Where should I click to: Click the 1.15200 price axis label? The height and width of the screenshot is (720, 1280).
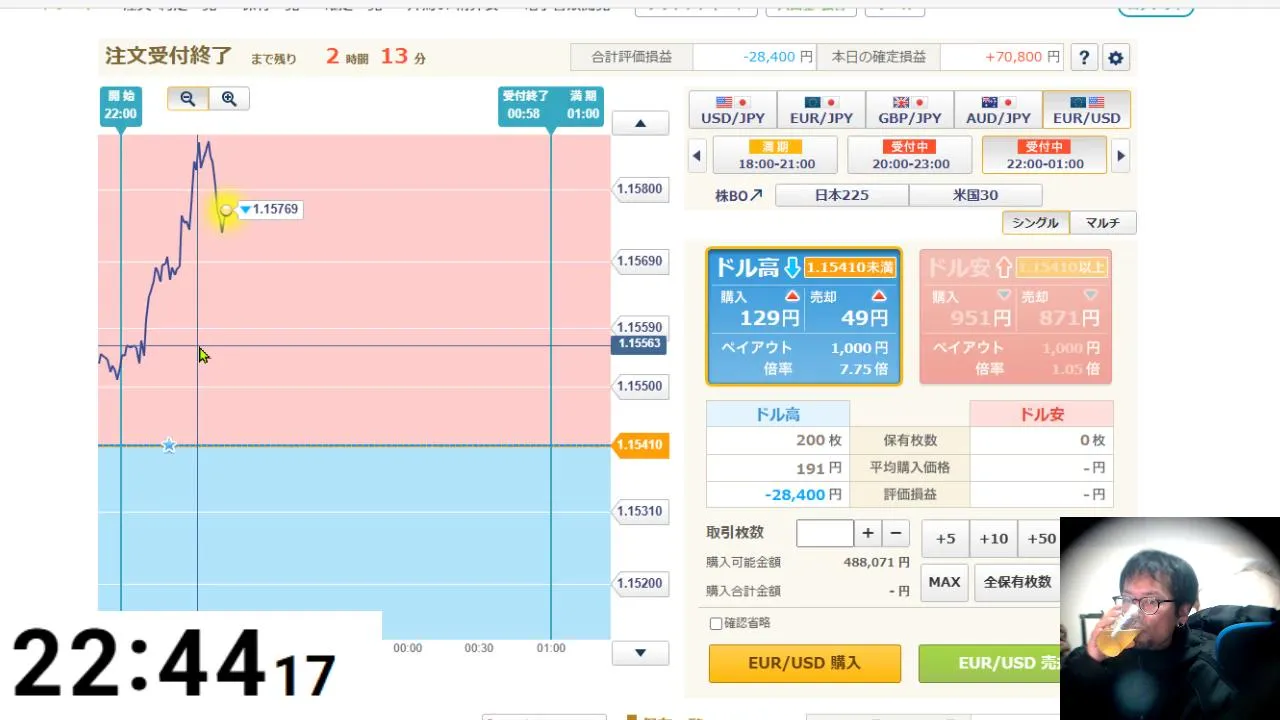click(x=640, y=583)
